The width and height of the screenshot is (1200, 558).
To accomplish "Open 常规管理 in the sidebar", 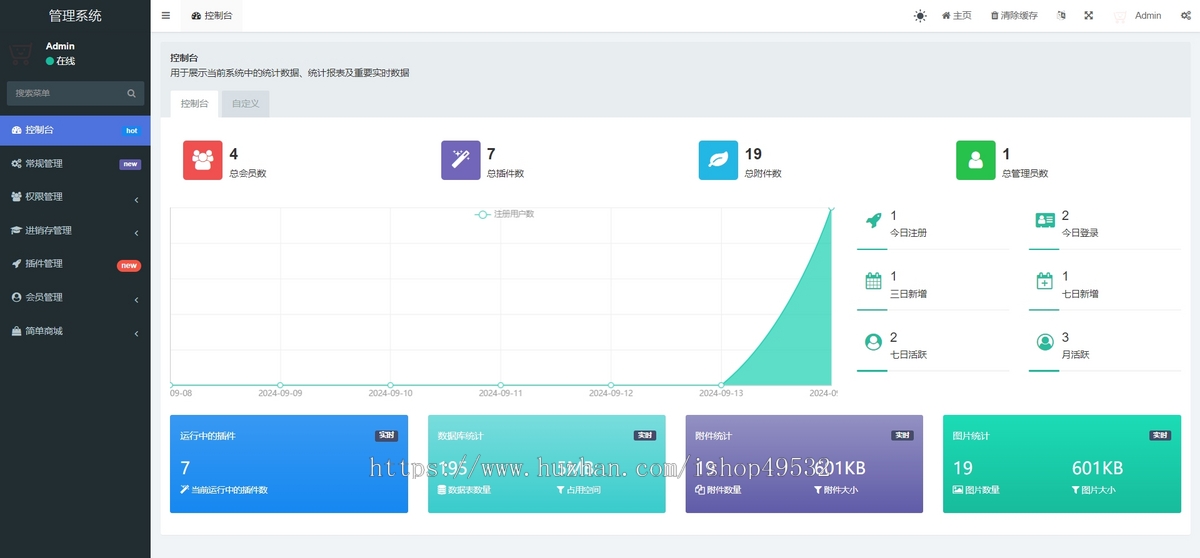I will coord(75,164).
